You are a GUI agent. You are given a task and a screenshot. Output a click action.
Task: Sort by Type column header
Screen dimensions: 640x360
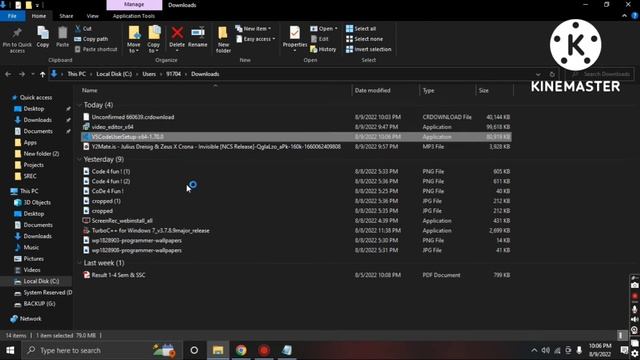point(429,90)
